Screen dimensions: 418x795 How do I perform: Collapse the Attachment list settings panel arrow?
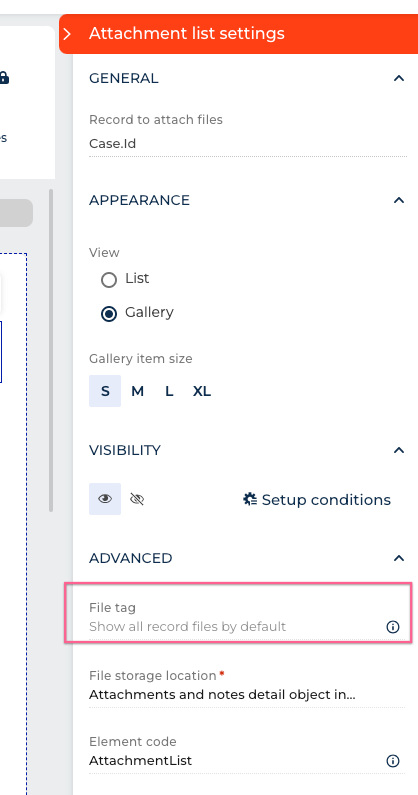coord(67,34)
